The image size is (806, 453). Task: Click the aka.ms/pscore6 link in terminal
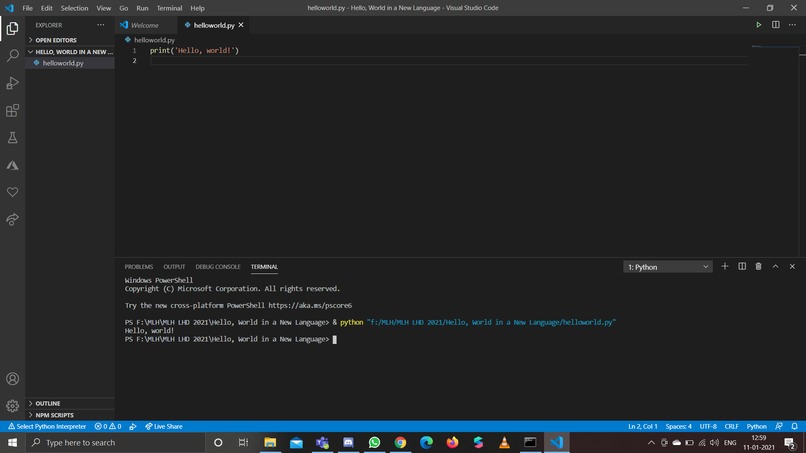310,305
